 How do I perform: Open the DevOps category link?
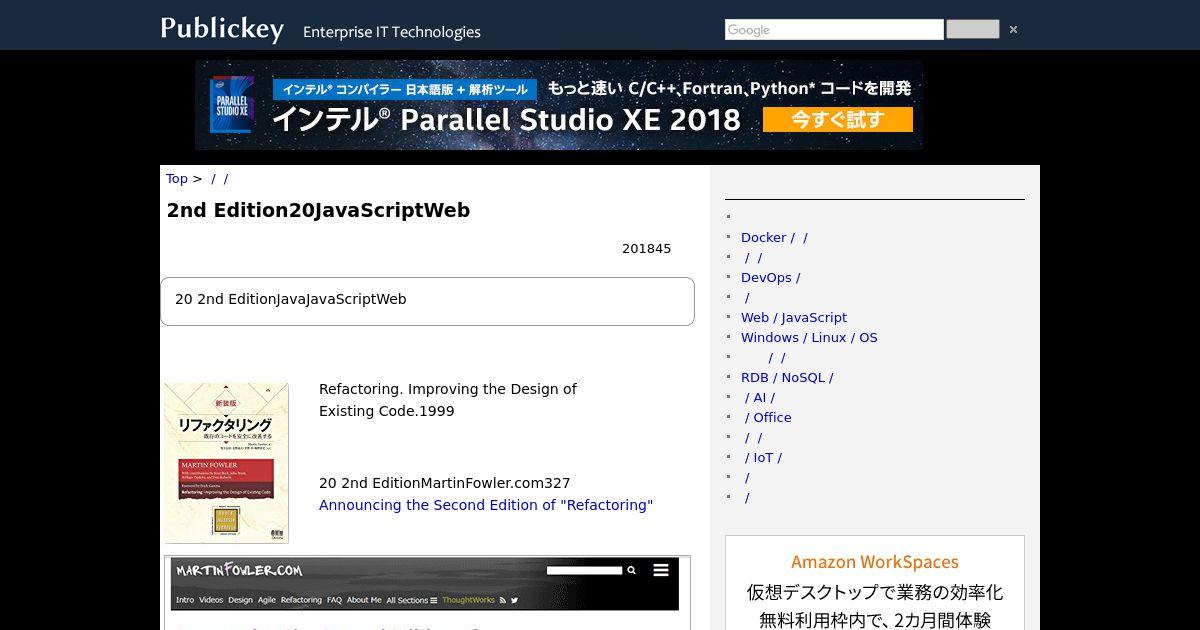tap(770, 278)
